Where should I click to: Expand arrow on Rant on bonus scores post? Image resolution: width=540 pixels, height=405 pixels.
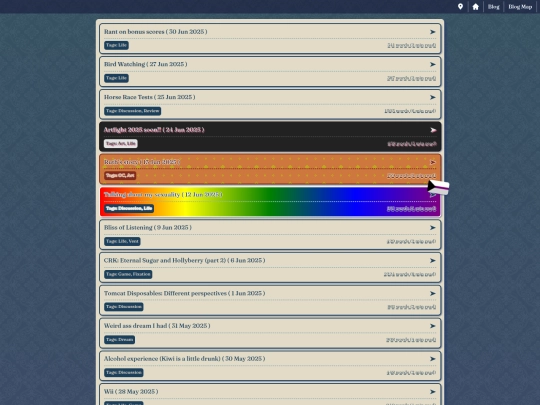tap(433, 32)
